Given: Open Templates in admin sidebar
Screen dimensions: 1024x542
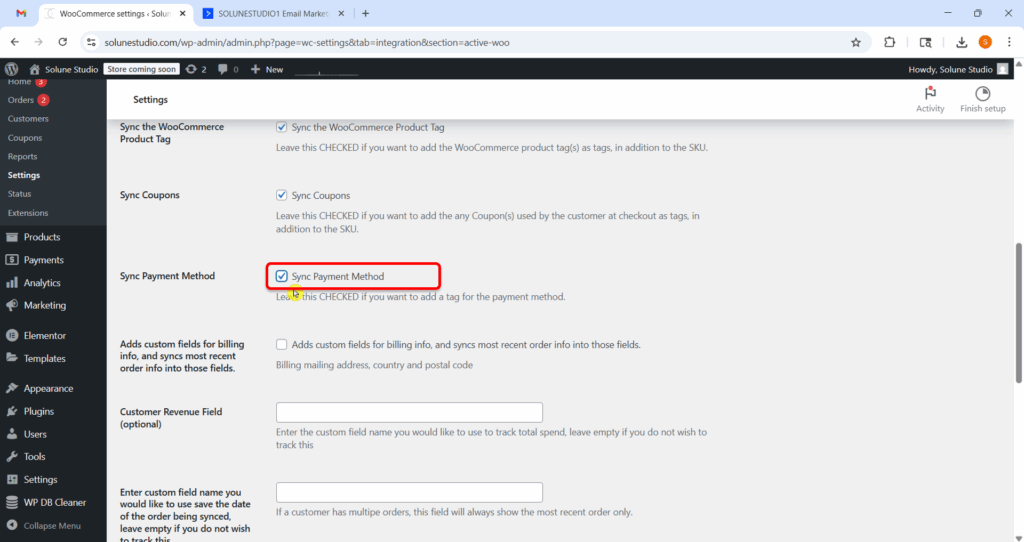Looking at the screenshot, I should [44, 359].
